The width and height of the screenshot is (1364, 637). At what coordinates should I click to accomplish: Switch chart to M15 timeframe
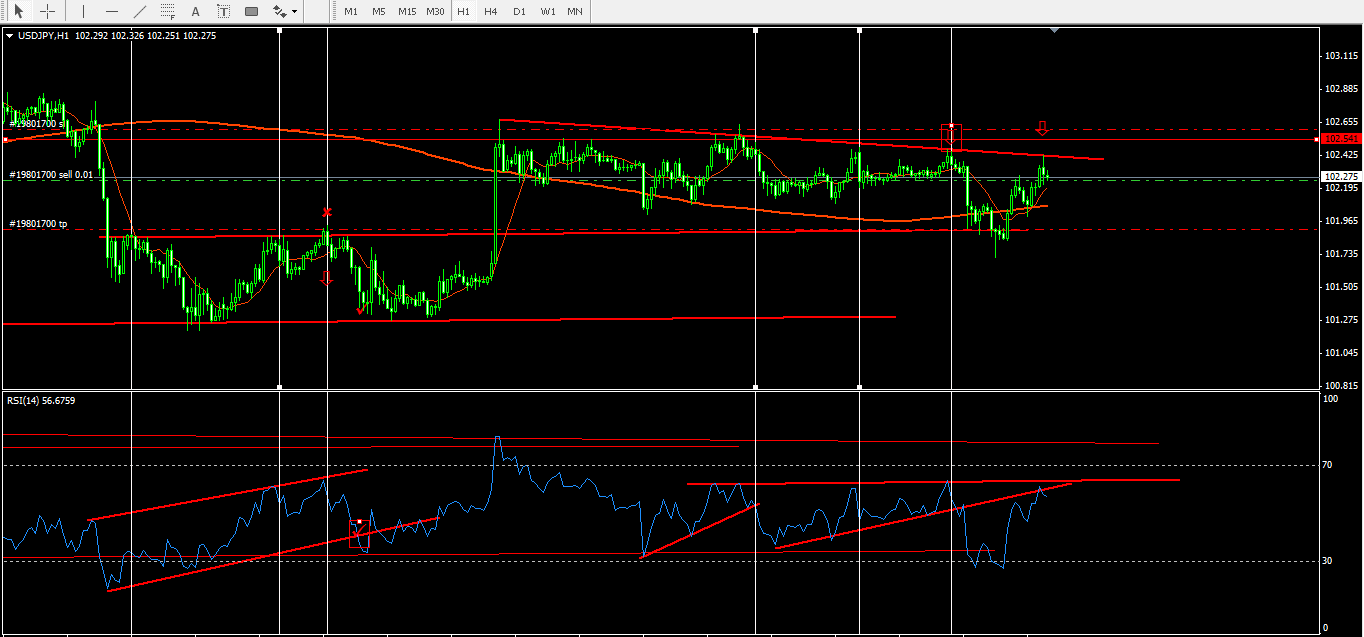pos(407,11)
